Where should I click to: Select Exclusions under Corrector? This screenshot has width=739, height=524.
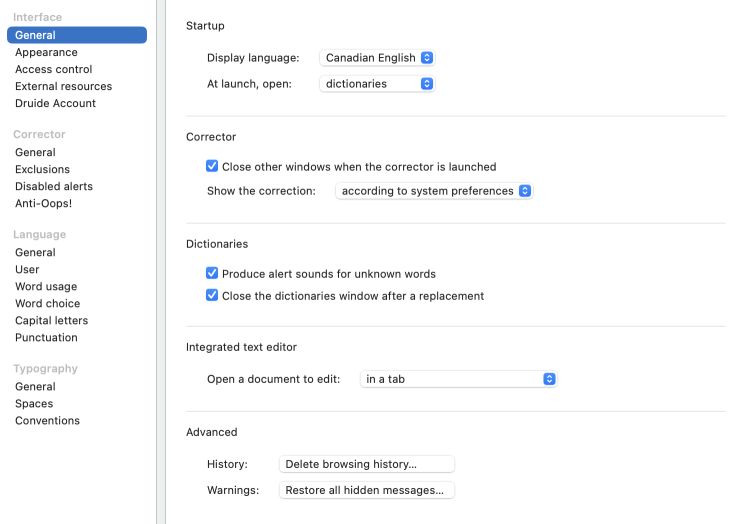pyautogui.click(x=42, y=169)
